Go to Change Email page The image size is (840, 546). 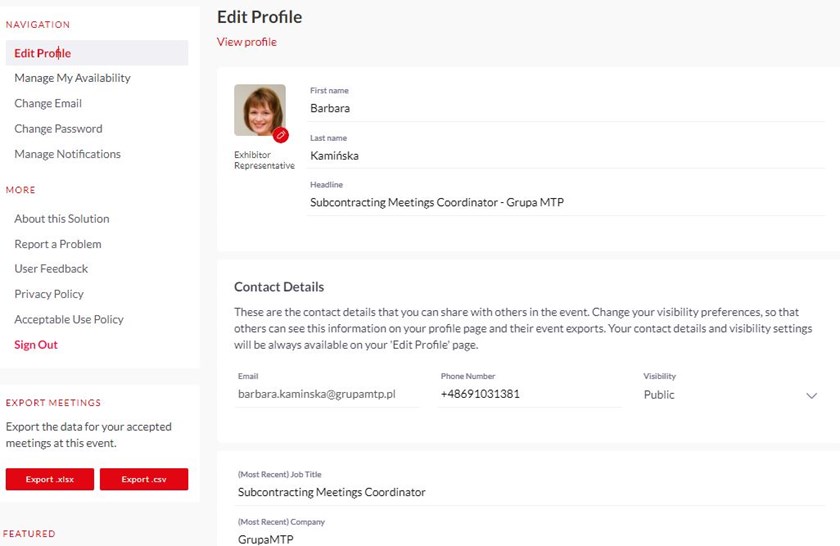point(48,103)
